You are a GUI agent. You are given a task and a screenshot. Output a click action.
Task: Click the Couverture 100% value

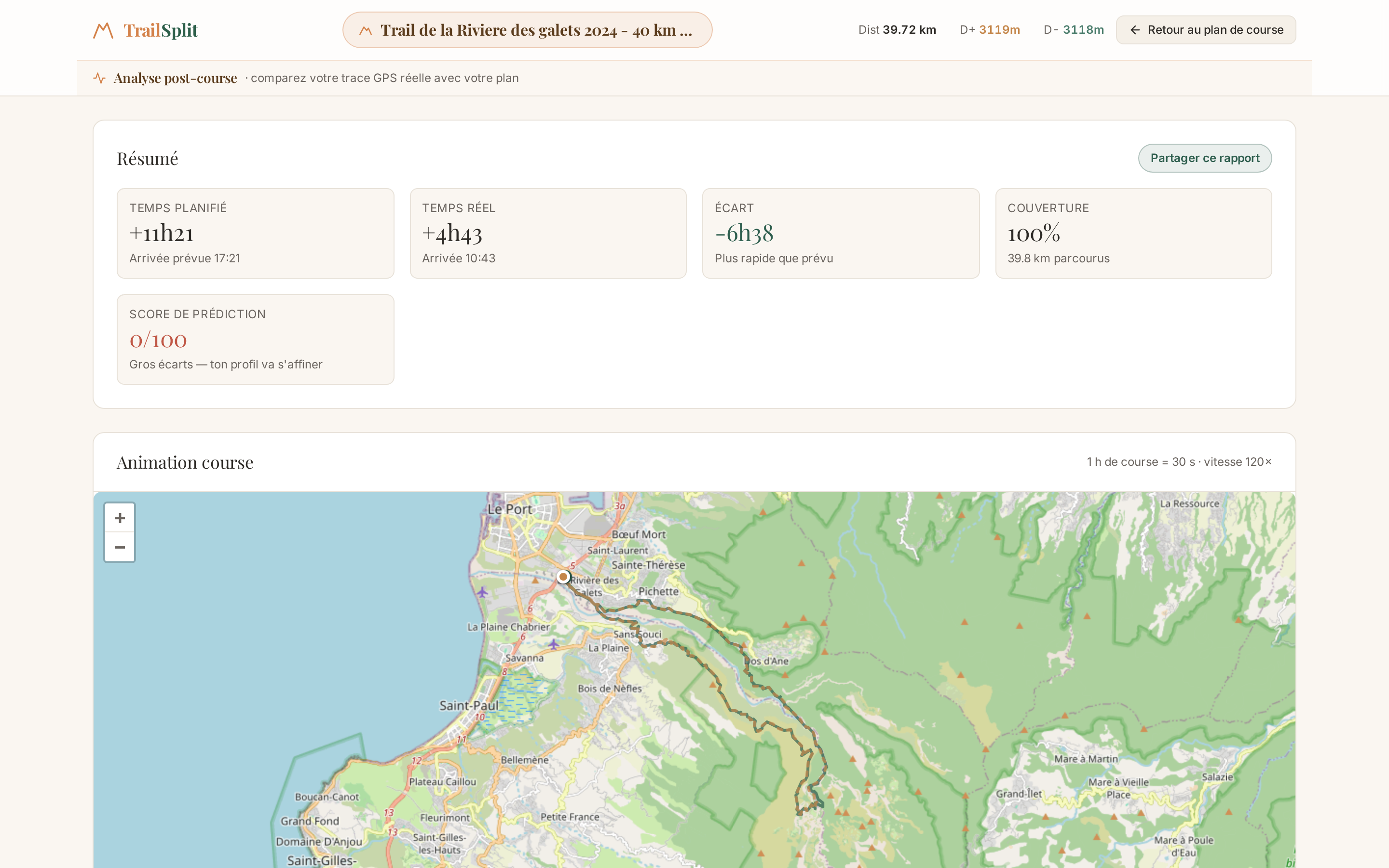(1033, 233)
